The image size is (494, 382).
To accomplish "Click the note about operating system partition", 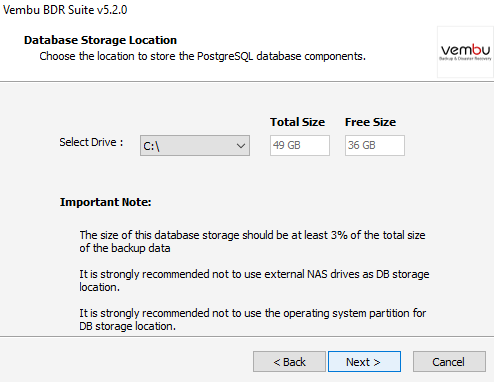I will (x=253, y=319).
